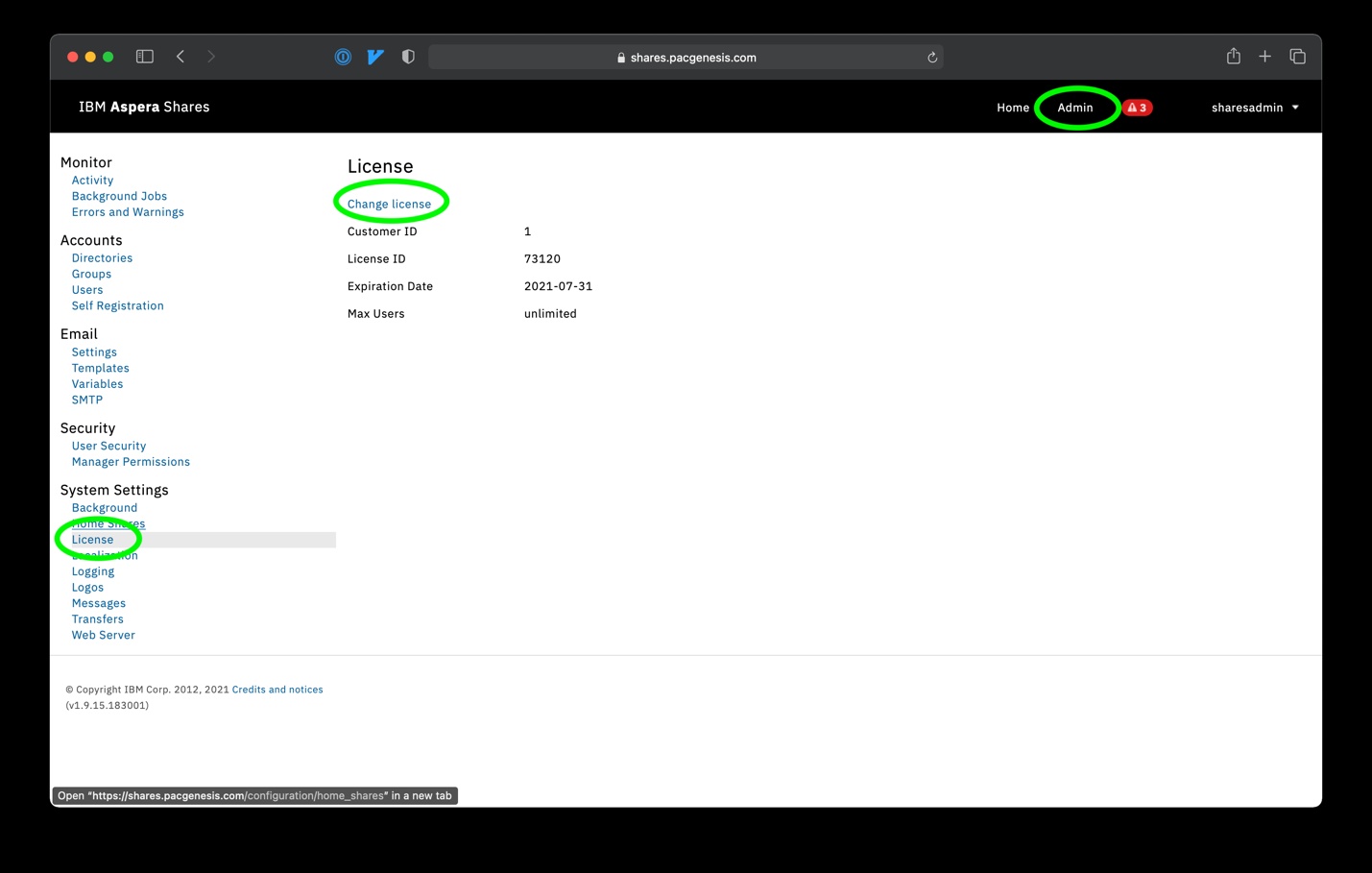1372x873 pixels.
Task: Open Errors and Warnings link
Action: [x=128, y=212]
